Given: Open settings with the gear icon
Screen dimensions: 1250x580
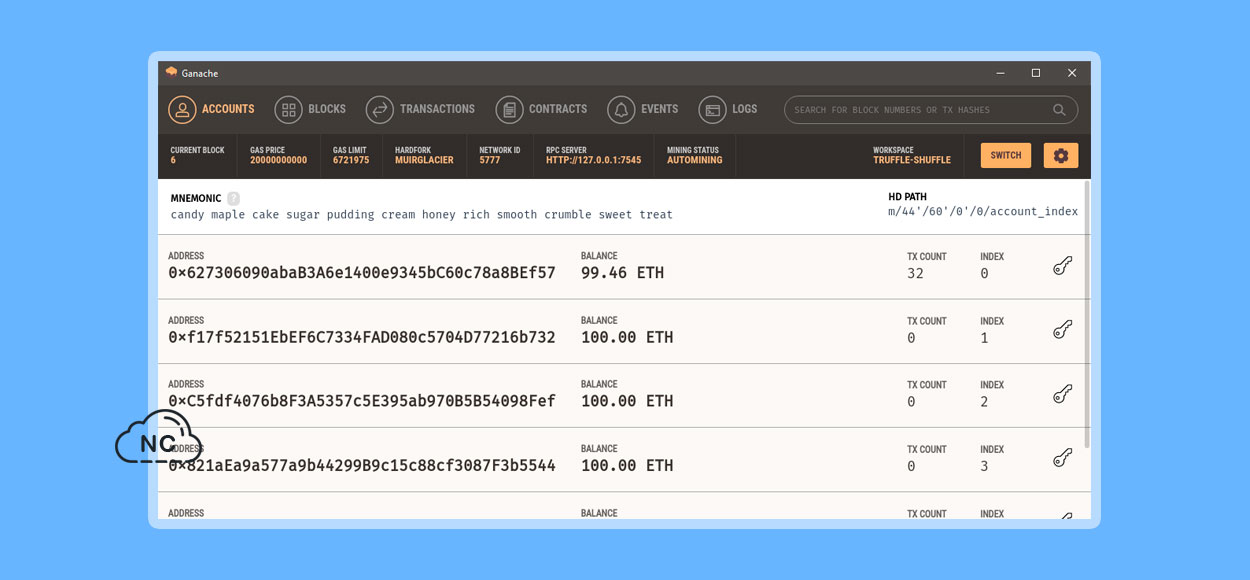Looking at the screenshot, I should tap(1061, 155).
